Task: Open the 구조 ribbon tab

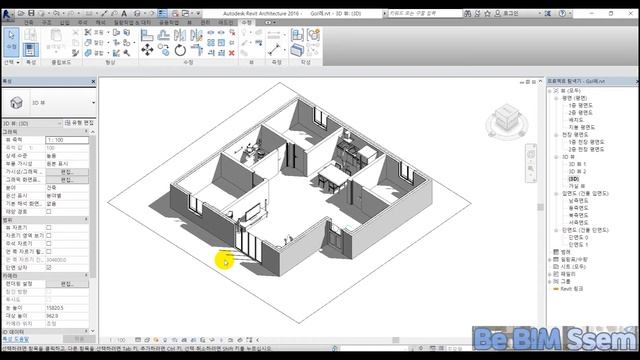Action: (x=47, y=22)
